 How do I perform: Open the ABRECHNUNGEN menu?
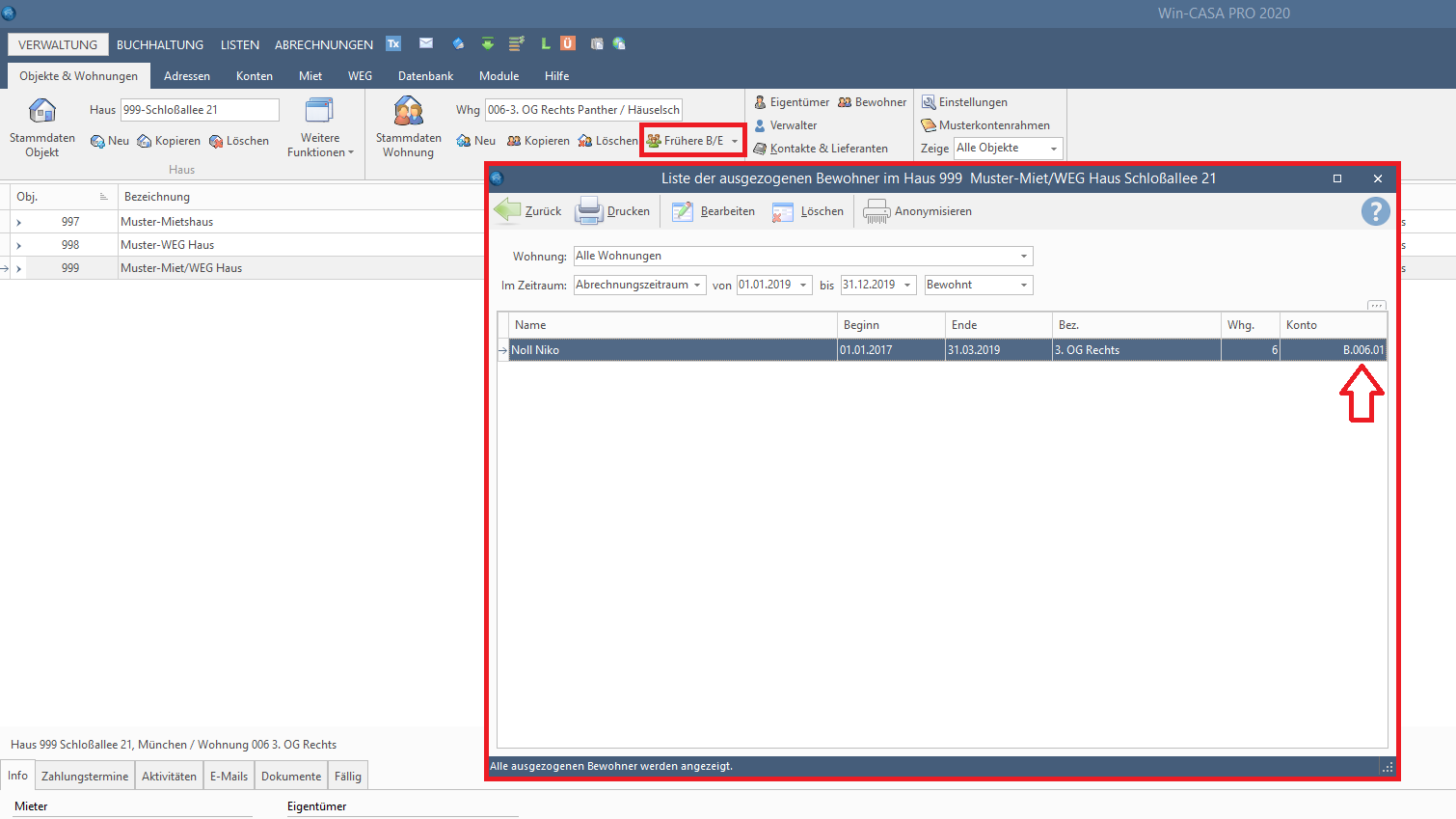click(324, 44)
